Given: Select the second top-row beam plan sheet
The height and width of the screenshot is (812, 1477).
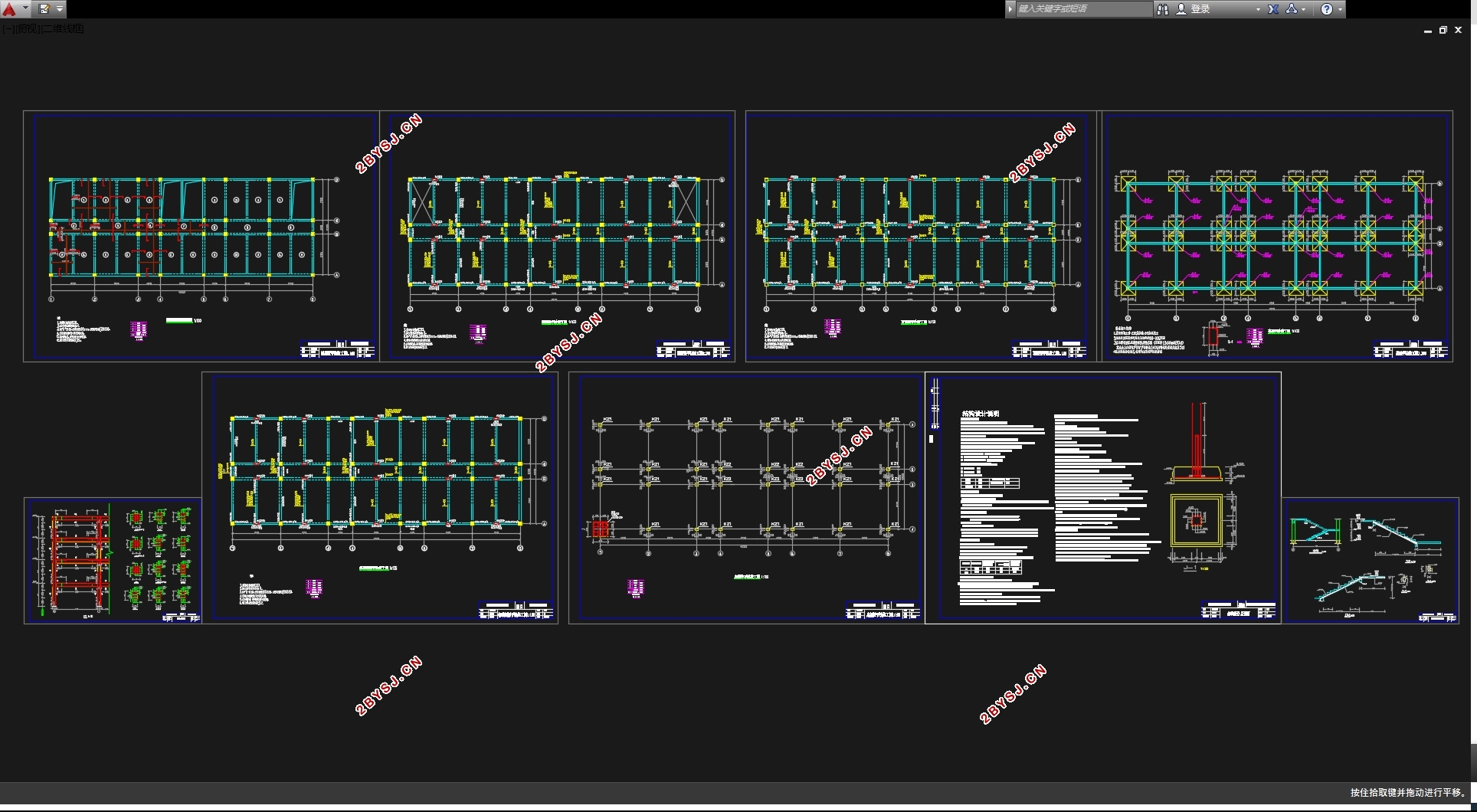Looking at the screenshot, I should (x=558, y=236).
